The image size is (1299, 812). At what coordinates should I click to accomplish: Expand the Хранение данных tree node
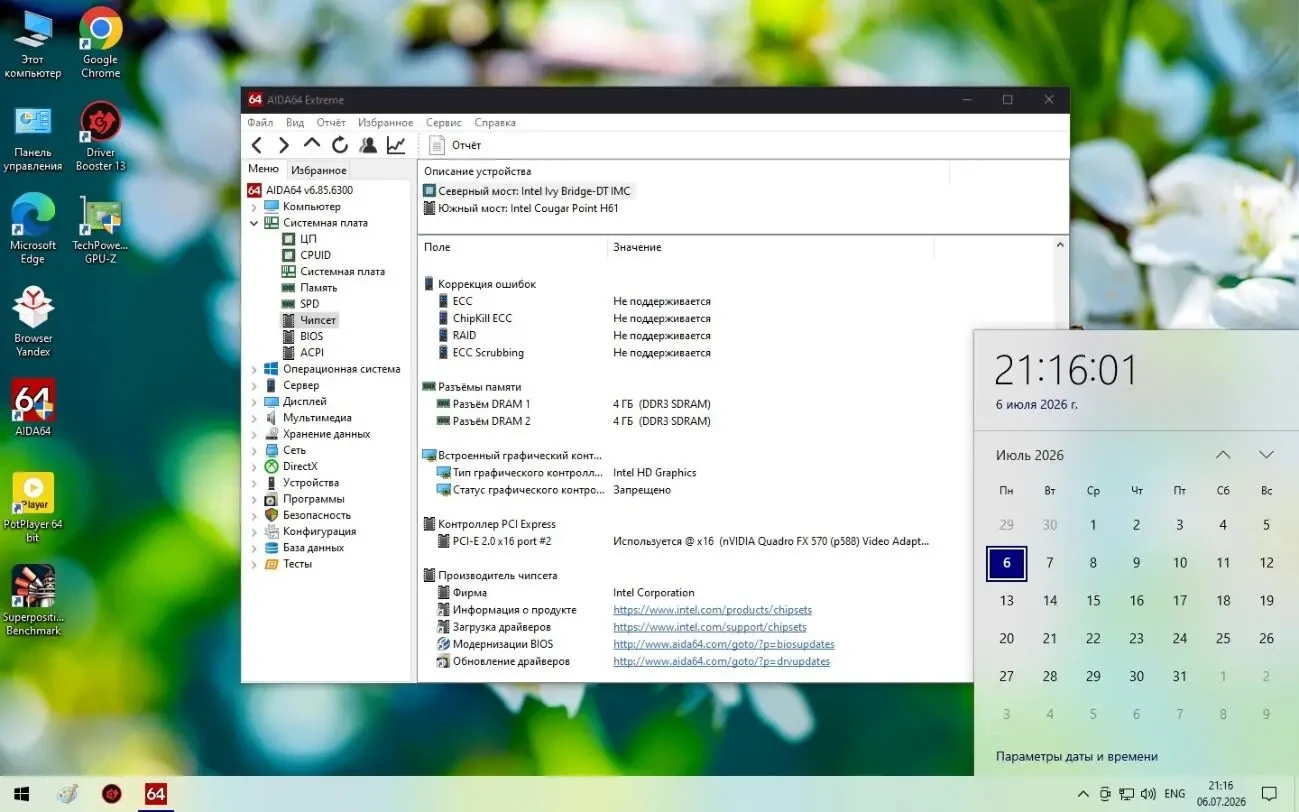coord(254,434)
